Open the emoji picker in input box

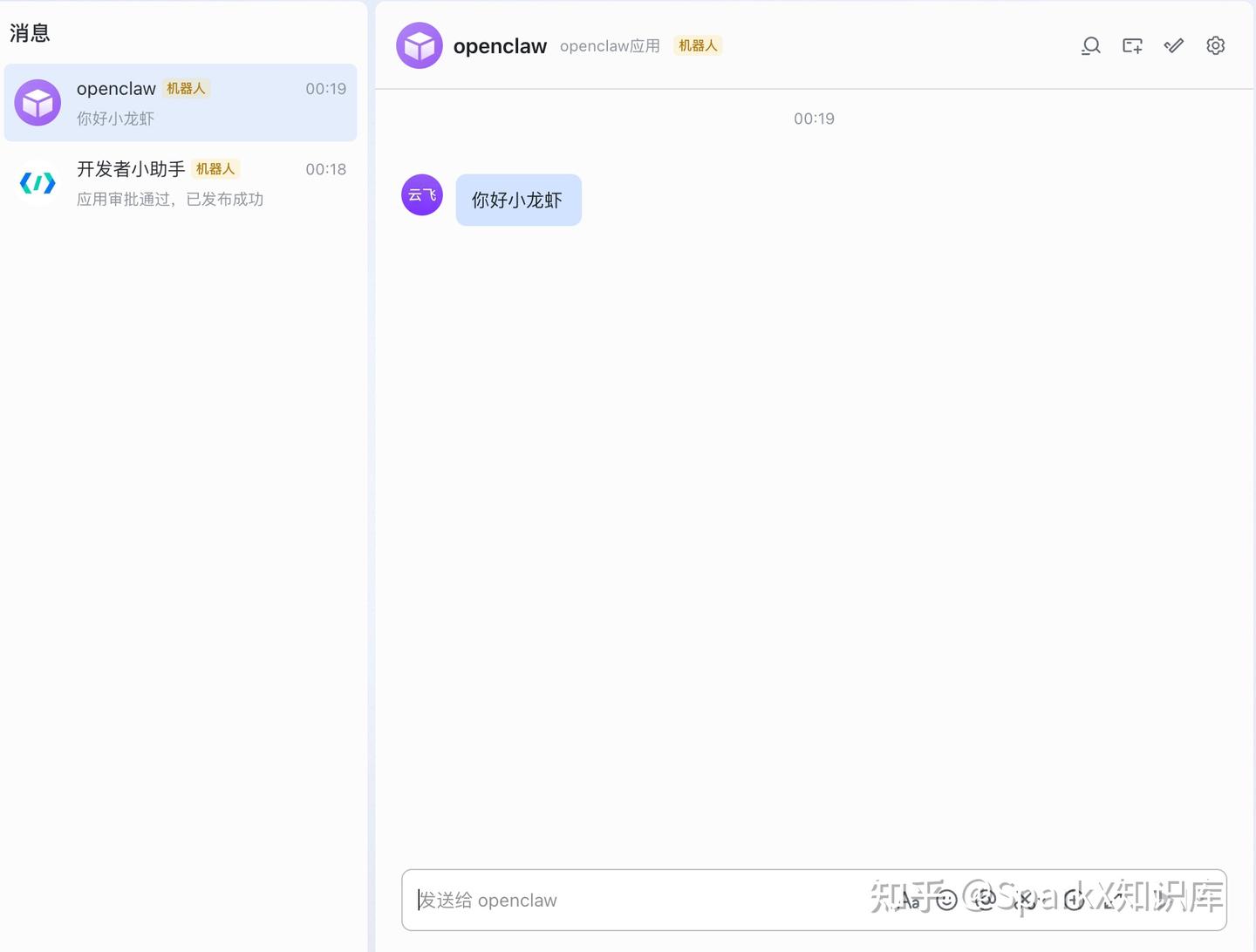[x=946, y=900]
